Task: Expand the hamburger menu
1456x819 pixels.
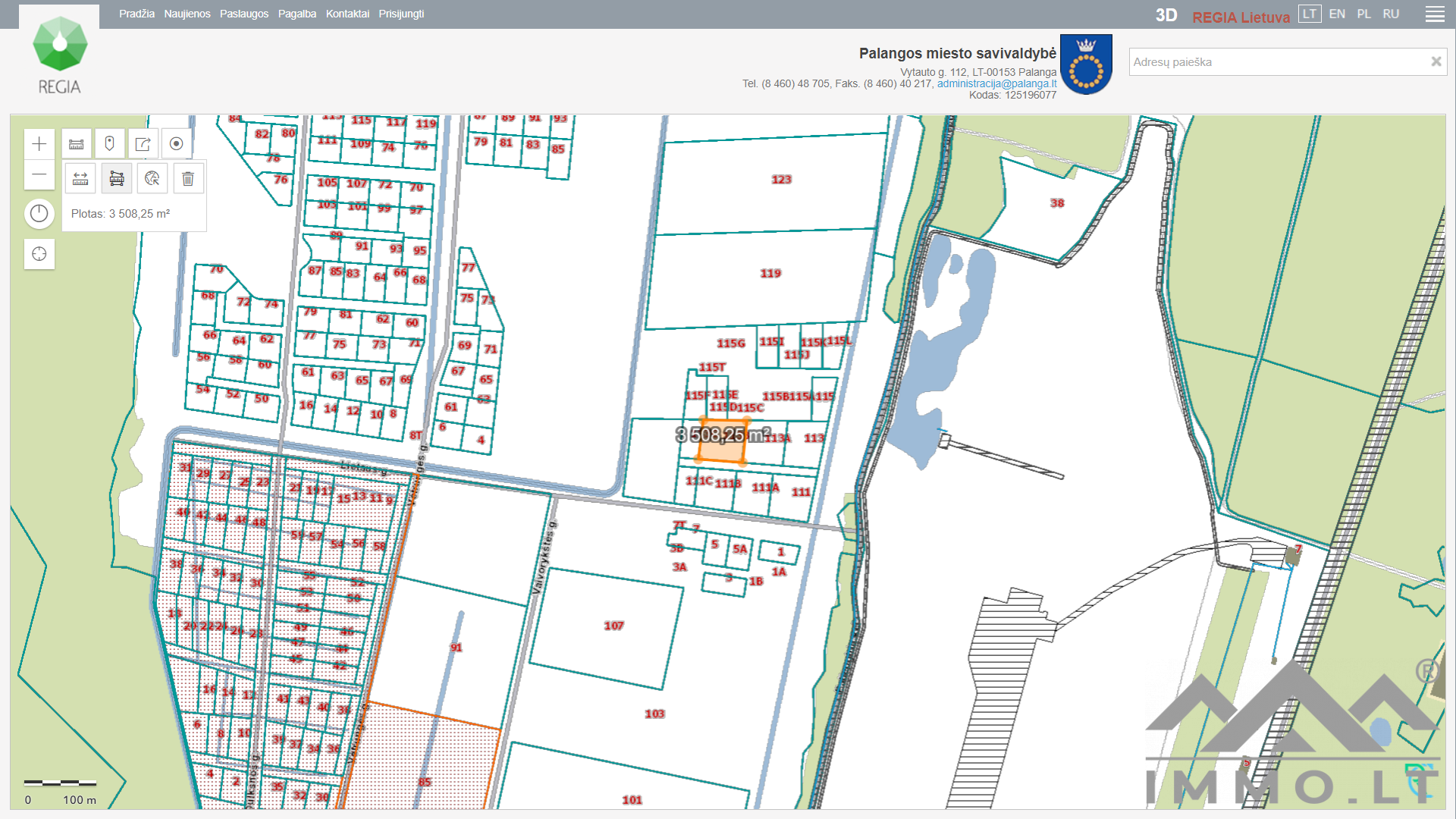Action: click(x=1434, y=14)
